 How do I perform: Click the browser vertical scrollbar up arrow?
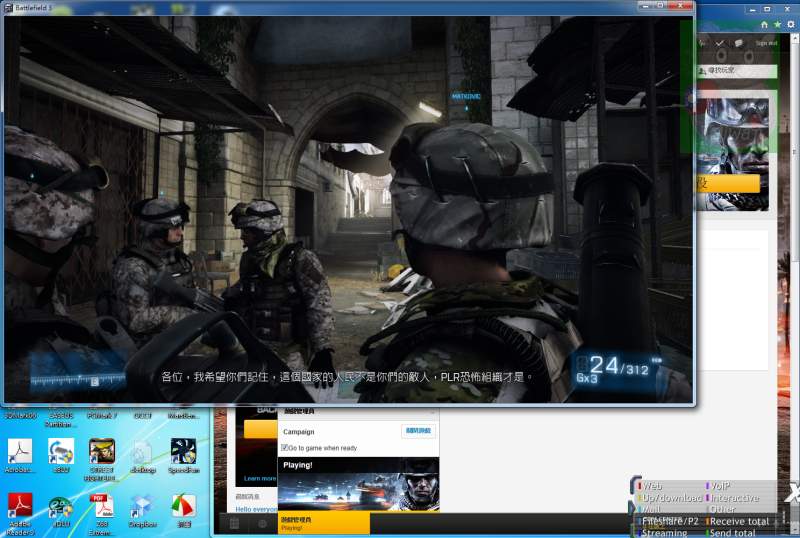794,37
